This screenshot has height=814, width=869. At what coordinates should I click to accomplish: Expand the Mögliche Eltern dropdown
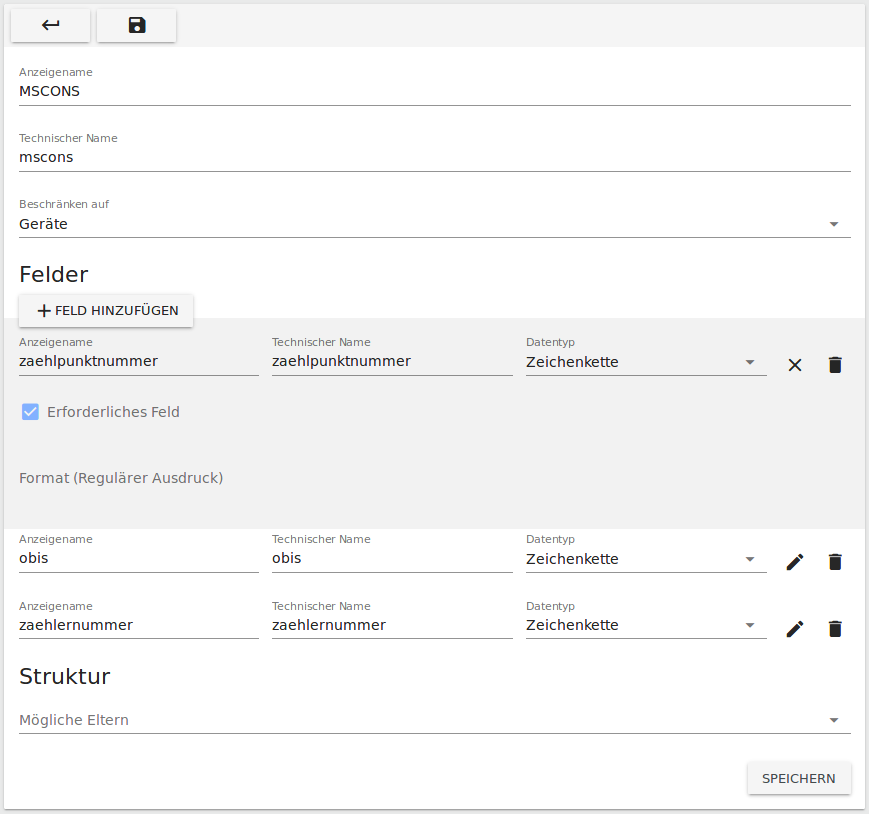[833, 720]
